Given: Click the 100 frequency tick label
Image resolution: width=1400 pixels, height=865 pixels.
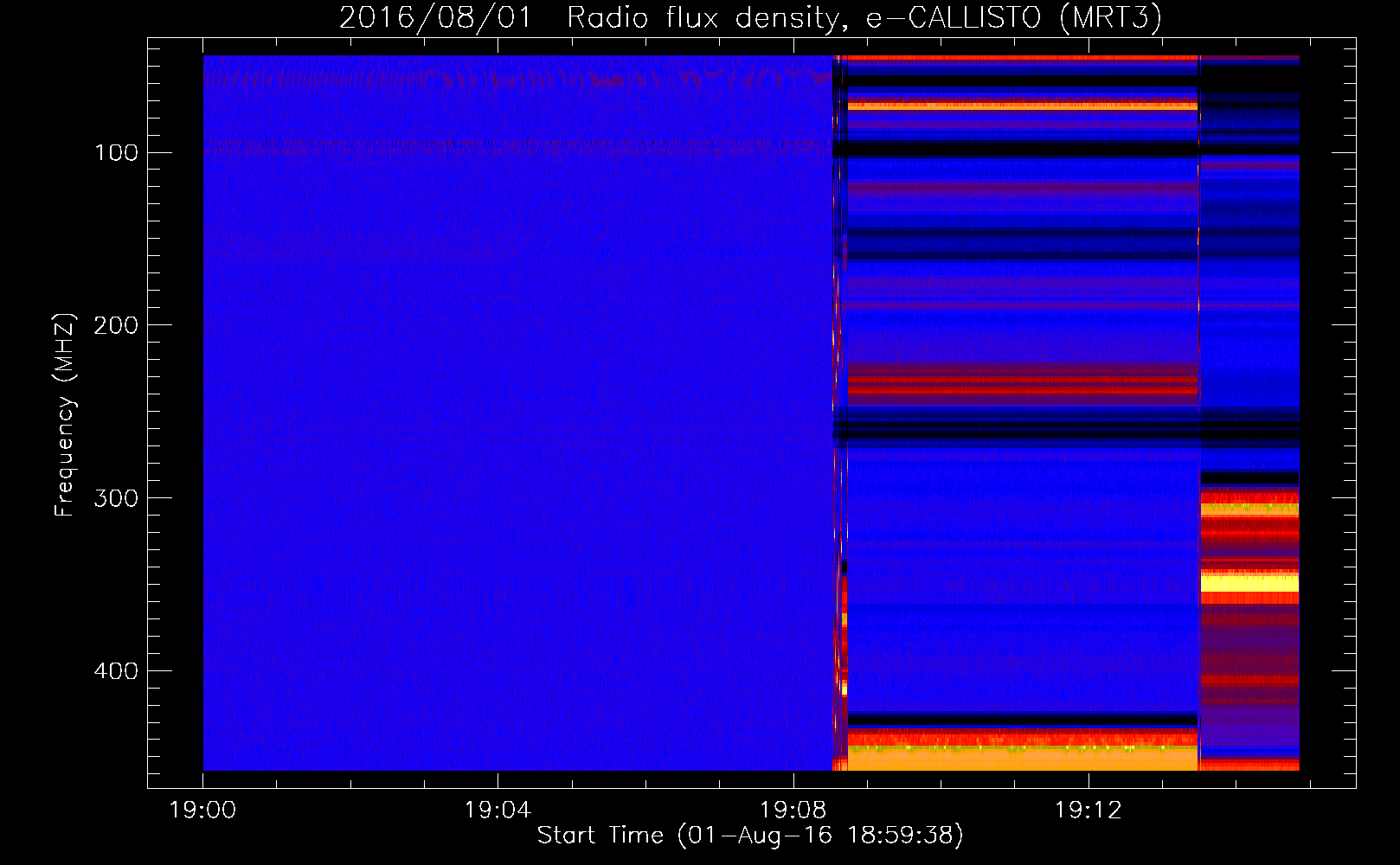Looking at the screenshot, I should pos(116,153).
